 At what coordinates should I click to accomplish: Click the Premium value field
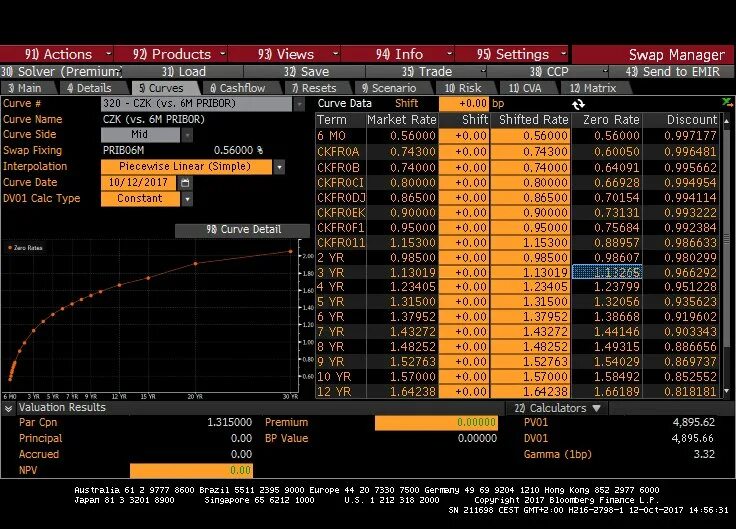436,422
